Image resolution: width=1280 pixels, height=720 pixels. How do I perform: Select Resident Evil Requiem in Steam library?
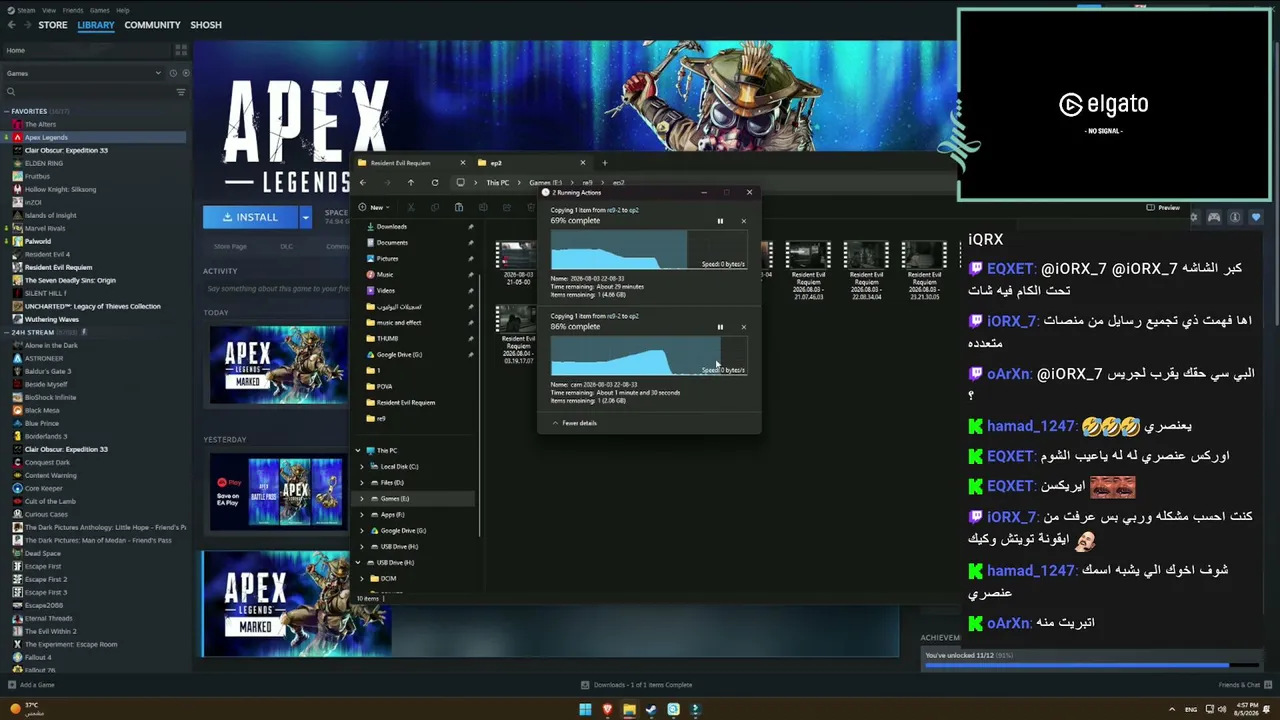(x=58, y=267)
